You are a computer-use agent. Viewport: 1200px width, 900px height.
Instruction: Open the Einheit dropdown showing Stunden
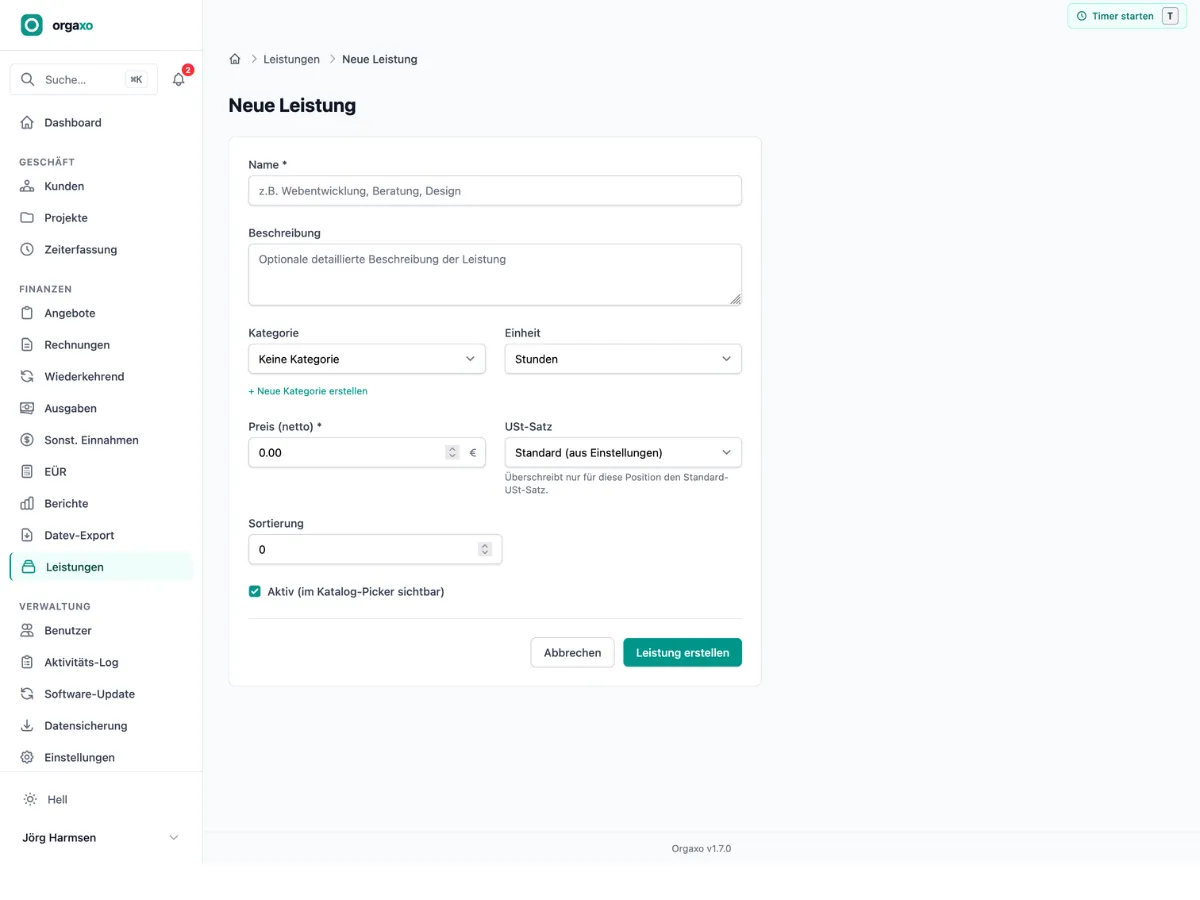point(623,359)
